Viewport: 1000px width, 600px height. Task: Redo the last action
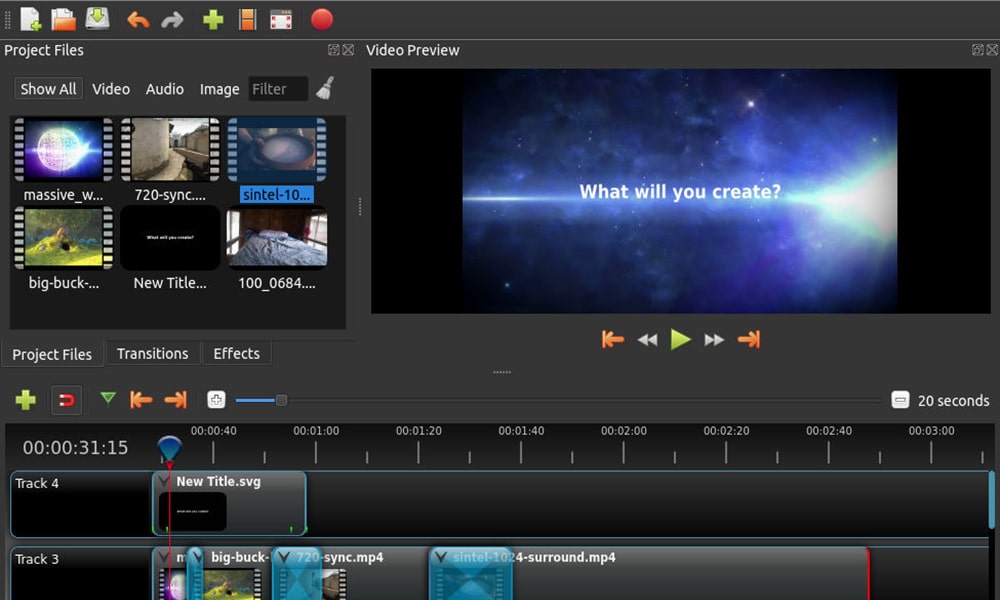pos(172,20)
